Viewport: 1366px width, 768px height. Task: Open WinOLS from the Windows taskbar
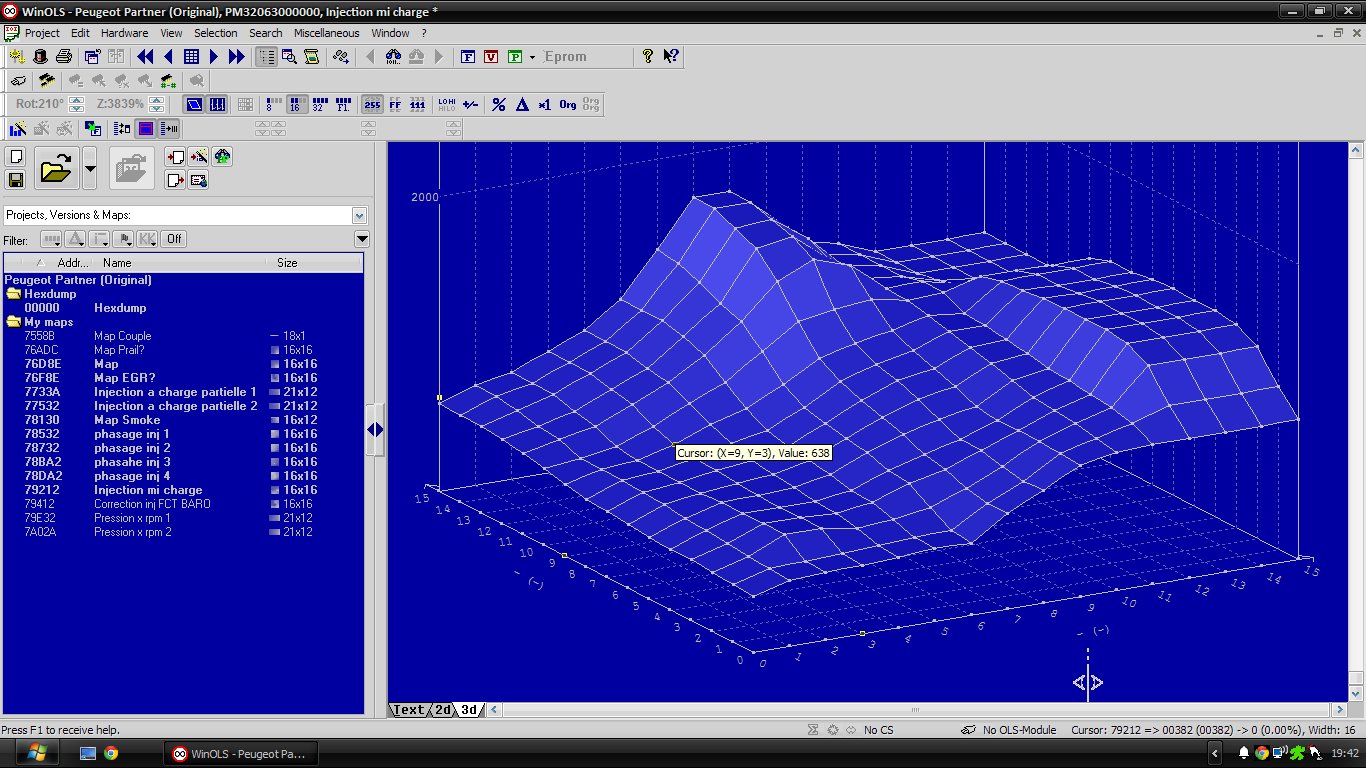click(x=239, y=753)
